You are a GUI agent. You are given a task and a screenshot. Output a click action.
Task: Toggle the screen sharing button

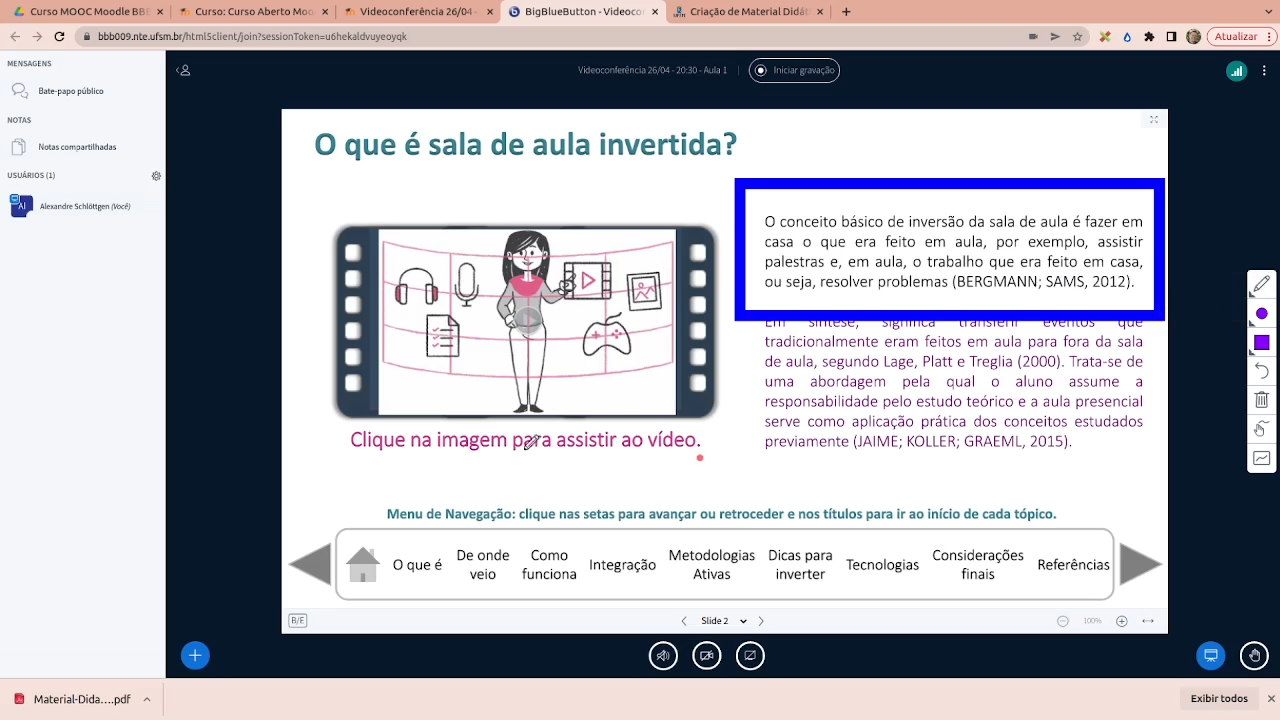tap(750, 656)
